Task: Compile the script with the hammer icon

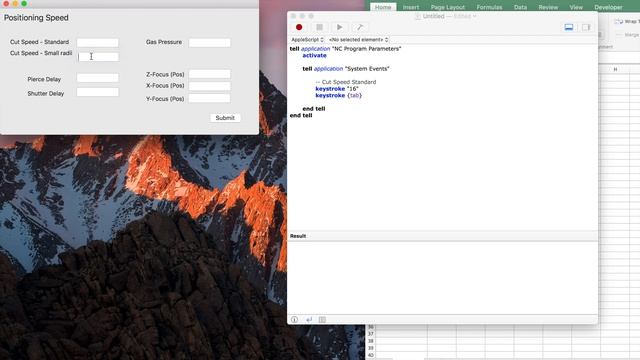Action: pos(360,27)
